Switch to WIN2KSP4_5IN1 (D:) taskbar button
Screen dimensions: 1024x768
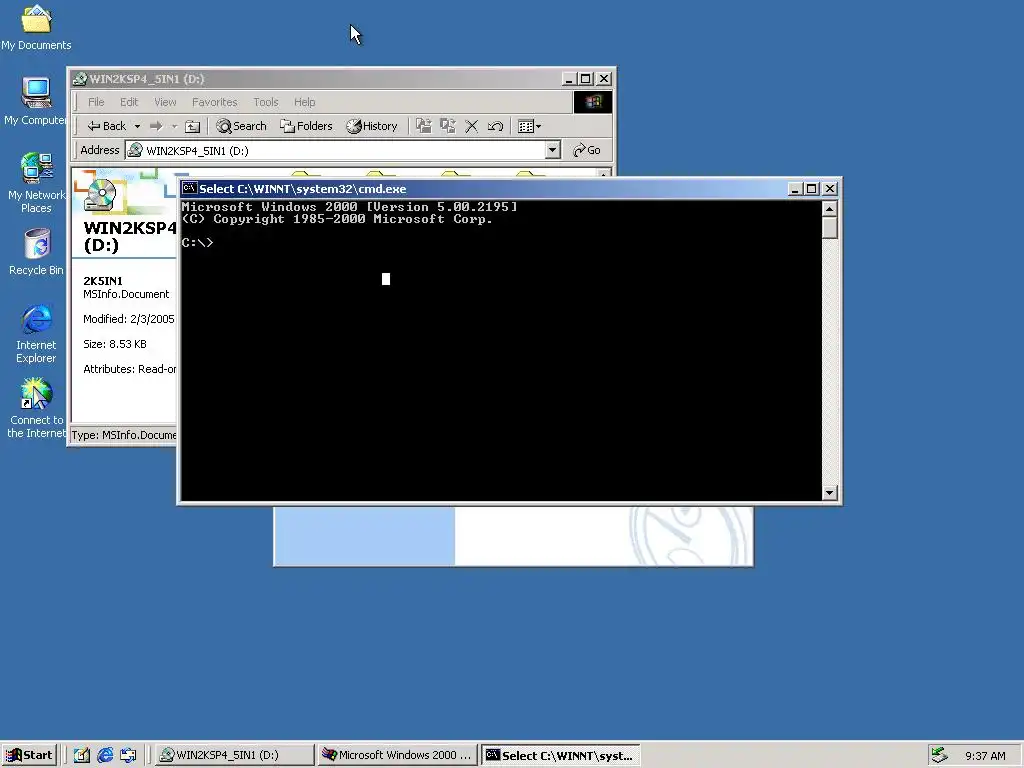(x=234, y=755)
